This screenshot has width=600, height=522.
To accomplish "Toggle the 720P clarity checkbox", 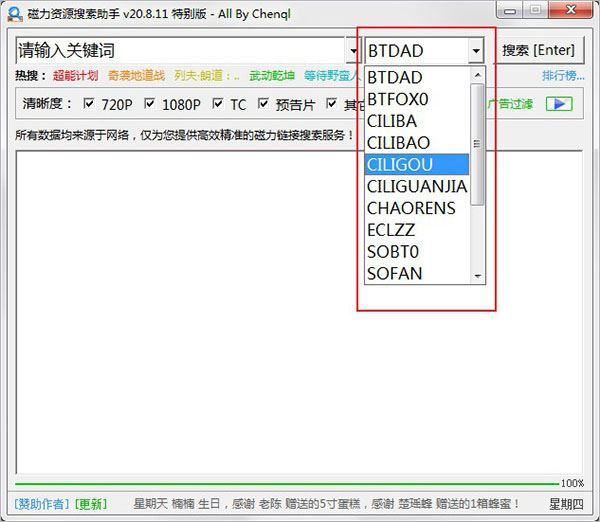I will coord(89,103).
